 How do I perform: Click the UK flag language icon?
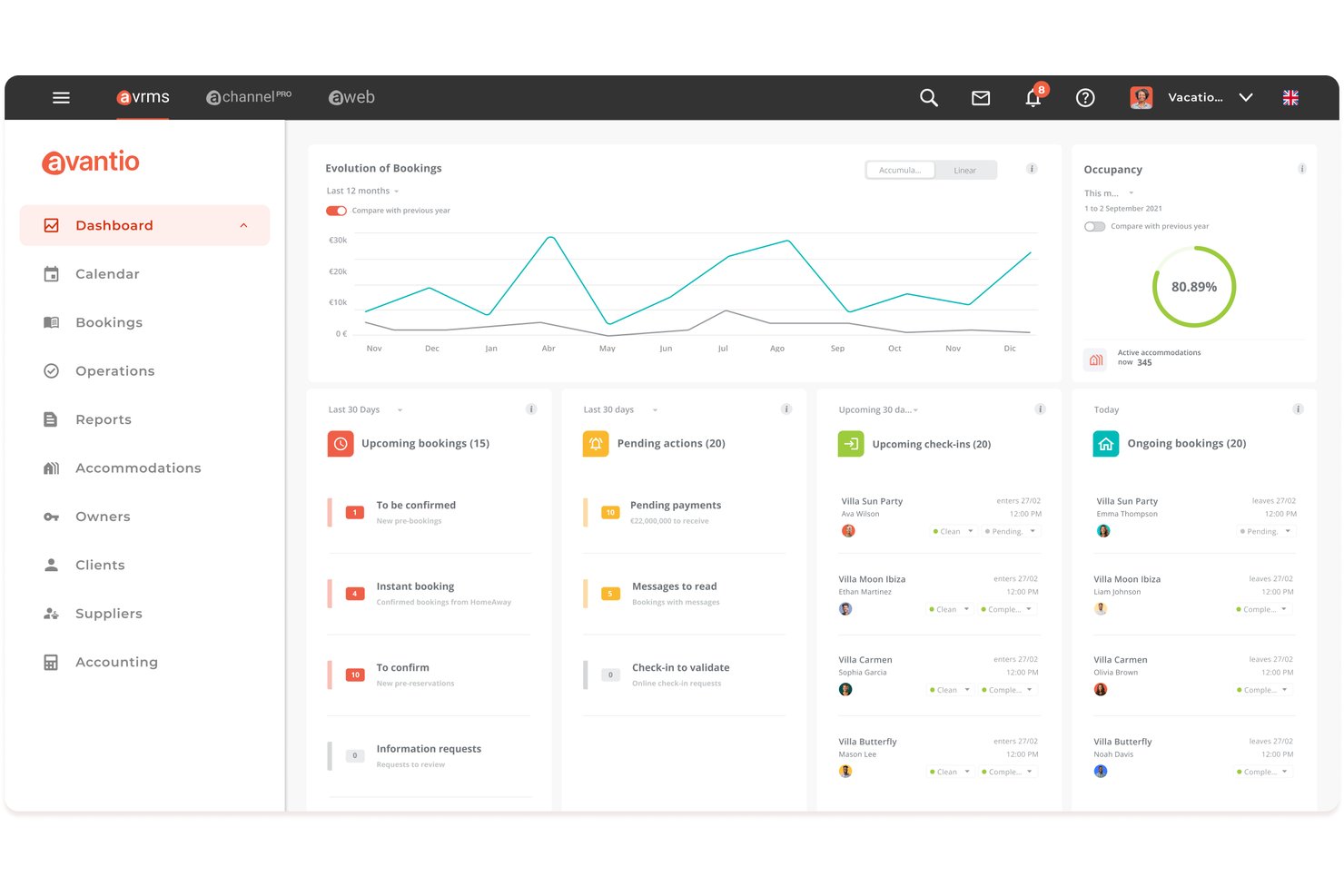pos(1290,98)
